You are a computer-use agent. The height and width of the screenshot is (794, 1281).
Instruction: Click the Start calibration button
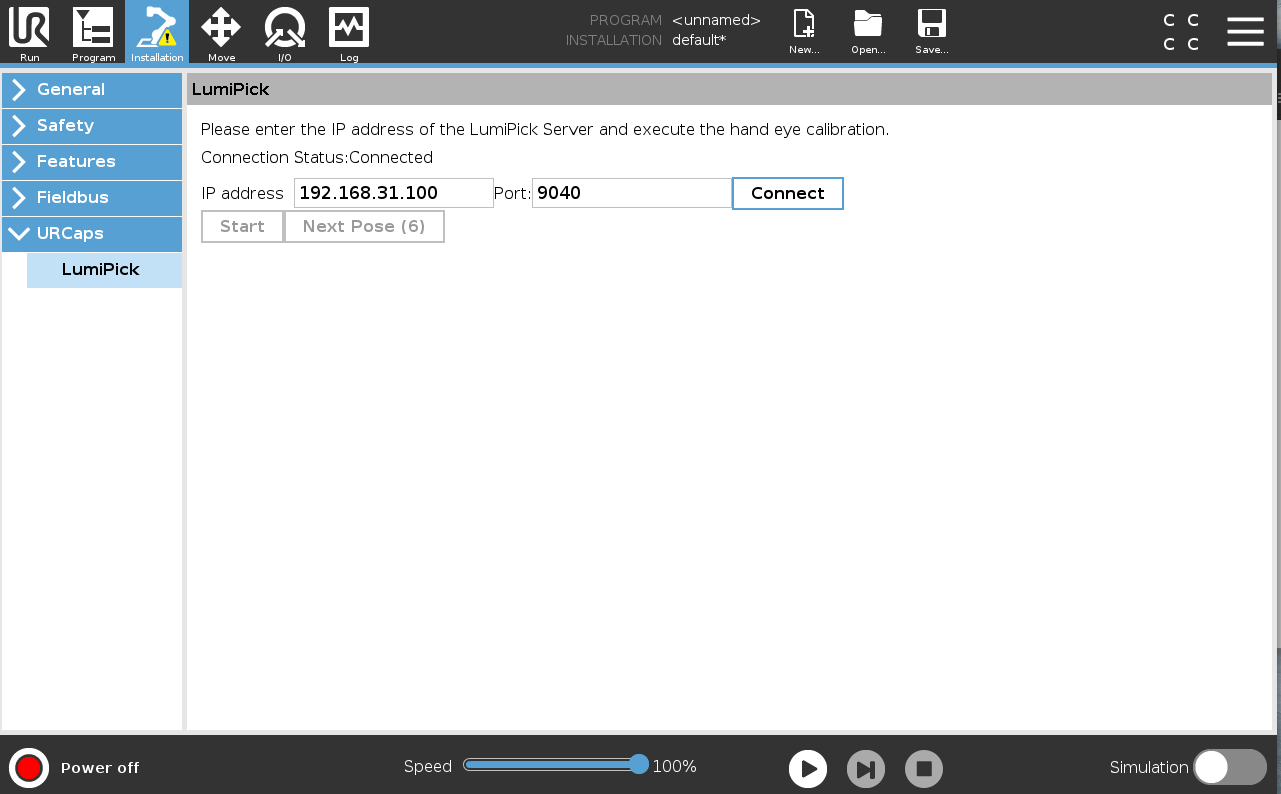(x=242, y=226)
